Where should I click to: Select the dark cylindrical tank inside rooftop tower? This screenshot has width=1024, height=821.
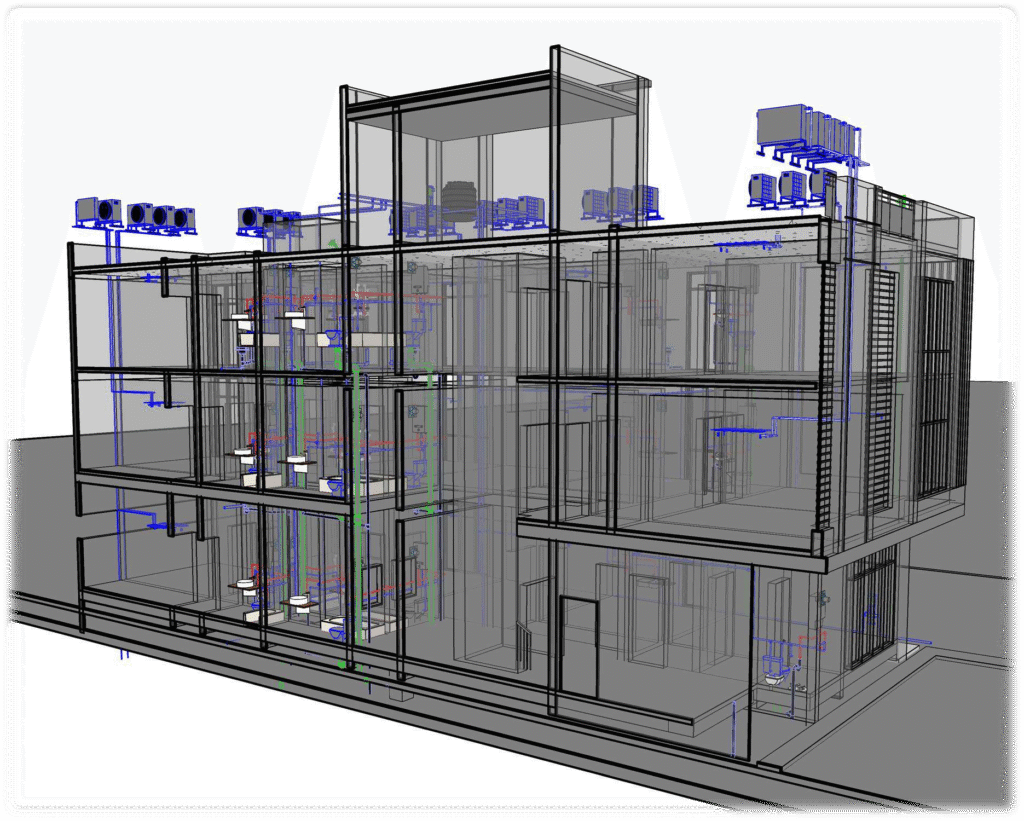coord(459,199)
